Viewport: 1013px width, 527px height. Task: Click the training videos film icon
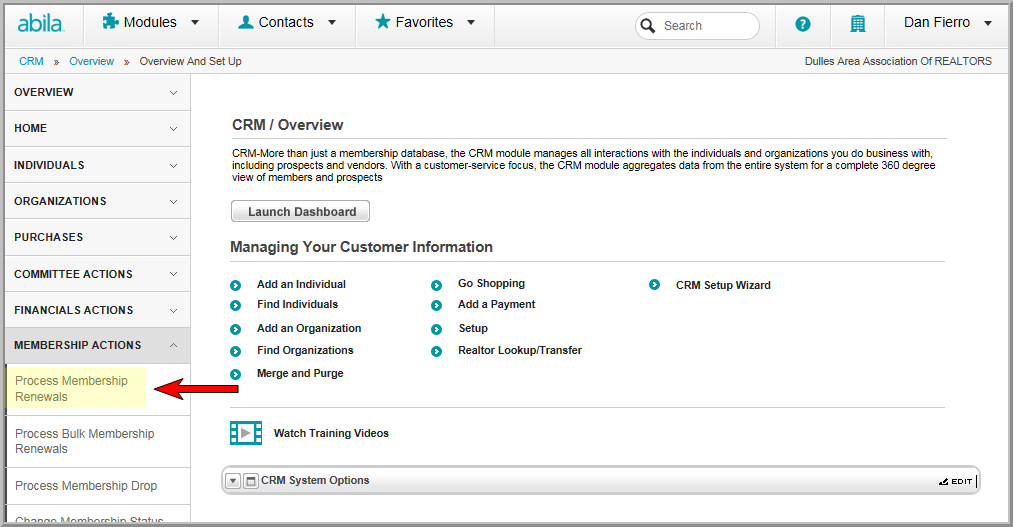(246, 433)
